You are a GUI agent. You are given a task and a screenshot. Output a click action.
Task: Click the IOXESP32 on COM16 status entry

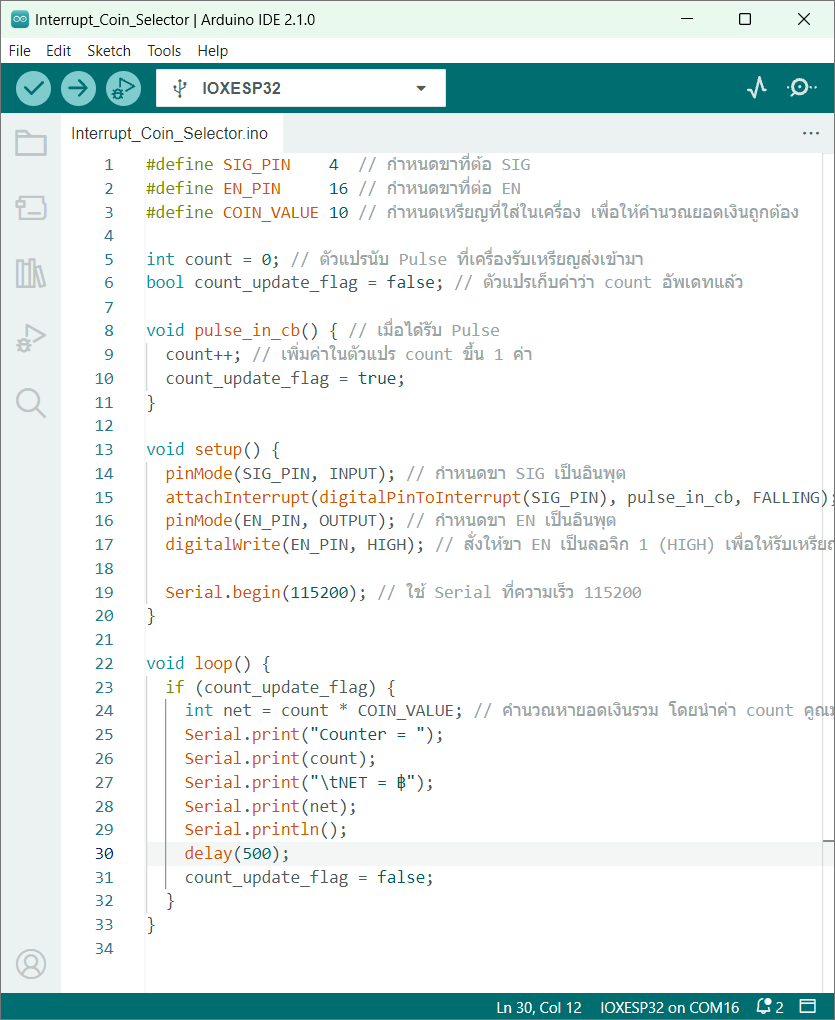tap(669, 1008)
